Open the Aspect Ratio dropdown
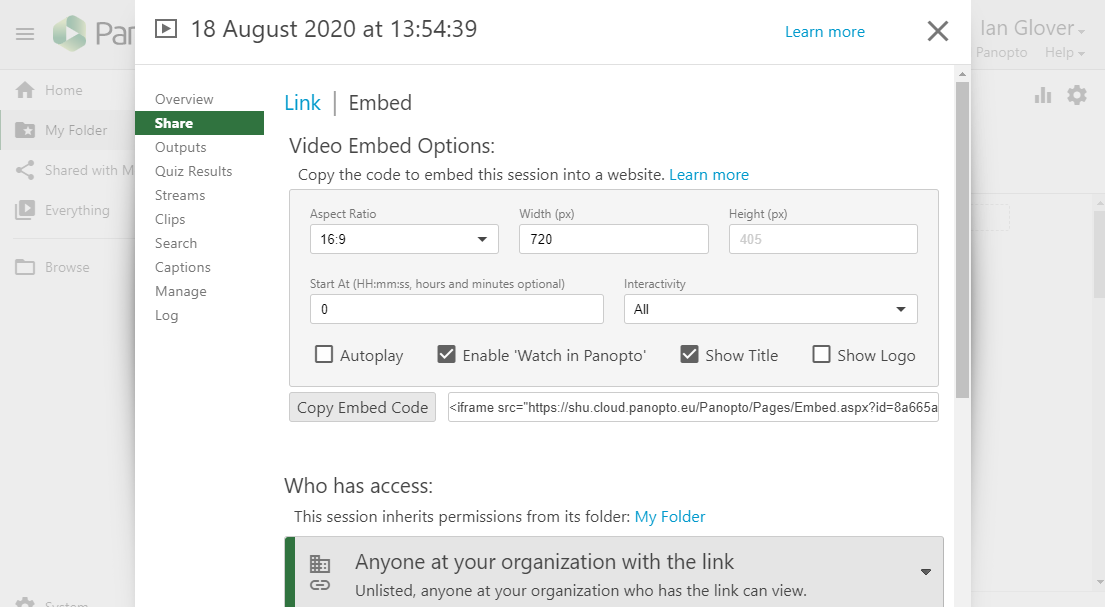The width and height of the screenshot is (1105, 607). click(404, 239)
